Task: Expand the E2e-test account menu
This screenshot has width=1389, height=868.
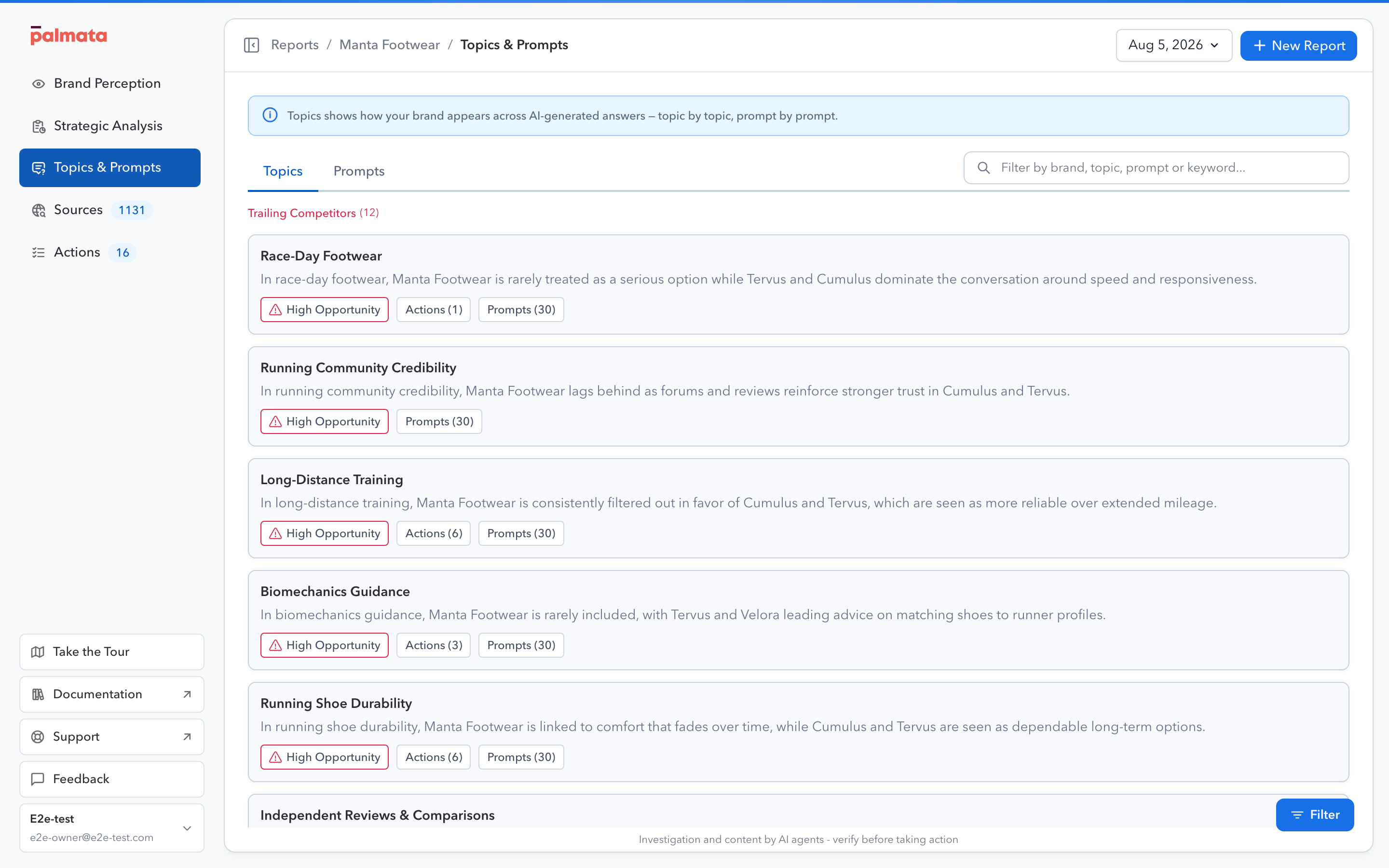Action: (112, 827)
